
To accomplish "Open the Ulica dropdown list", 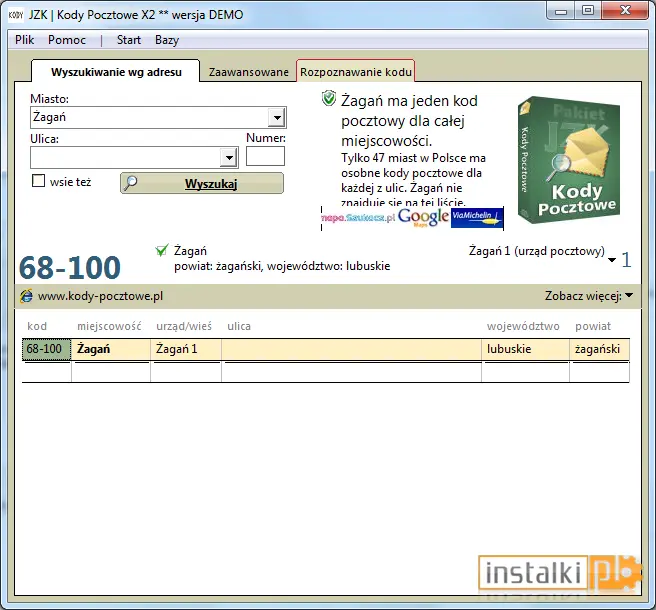I will pos(229,158).
